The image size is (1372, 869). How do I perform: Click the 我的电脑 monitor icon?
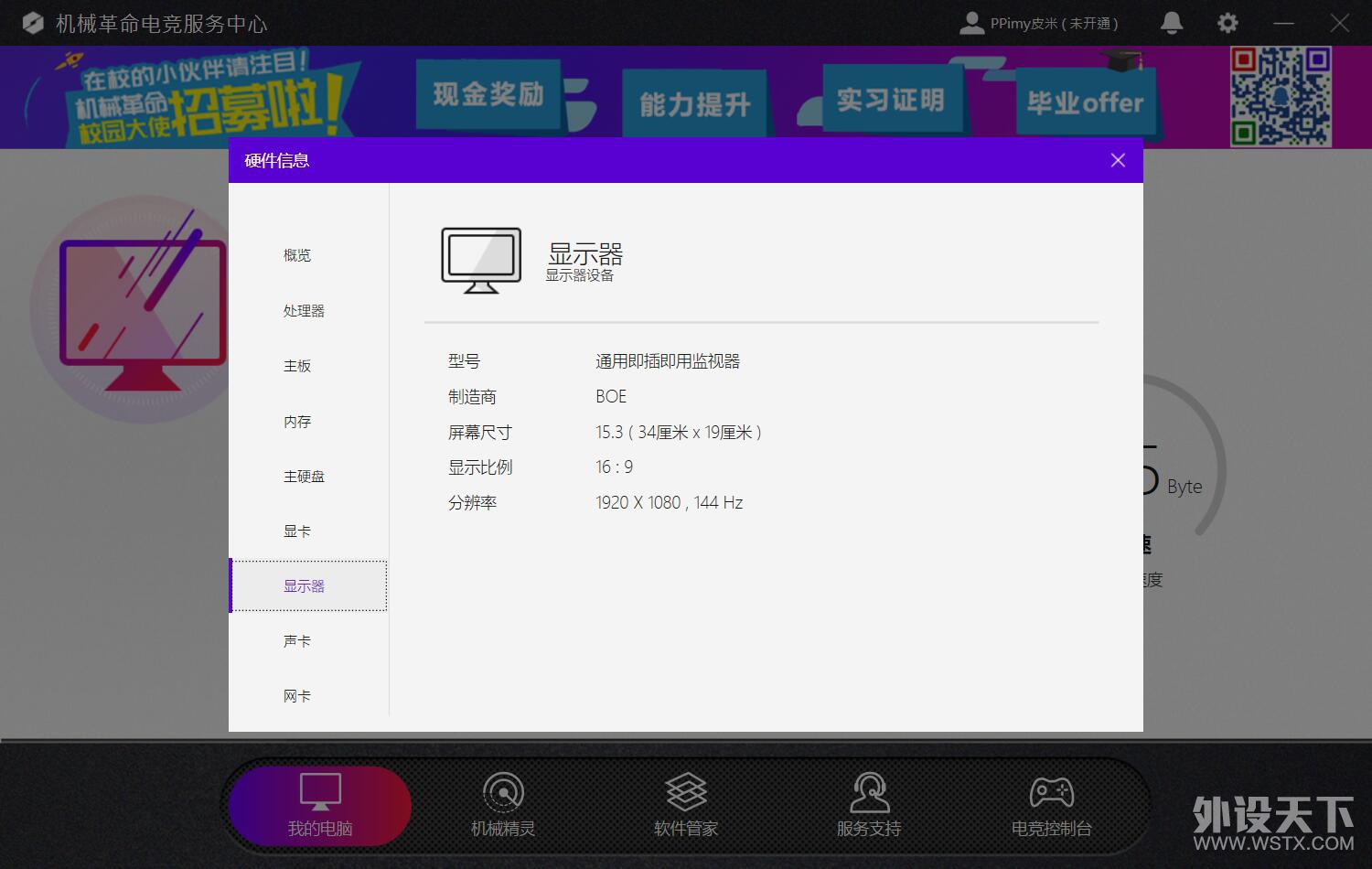320,792
